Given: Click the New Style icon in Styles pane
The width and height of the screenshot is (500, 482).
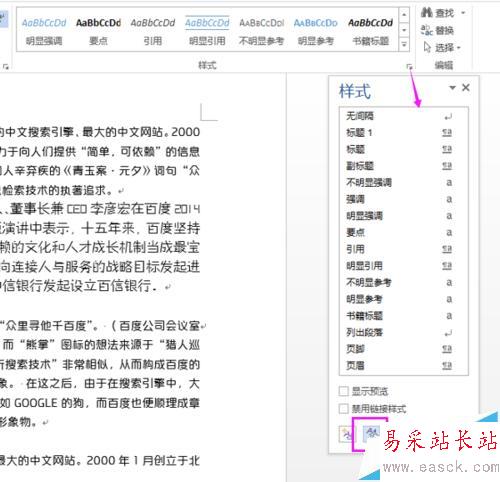Looking at the screenshot, I should [x=346, y=434].
